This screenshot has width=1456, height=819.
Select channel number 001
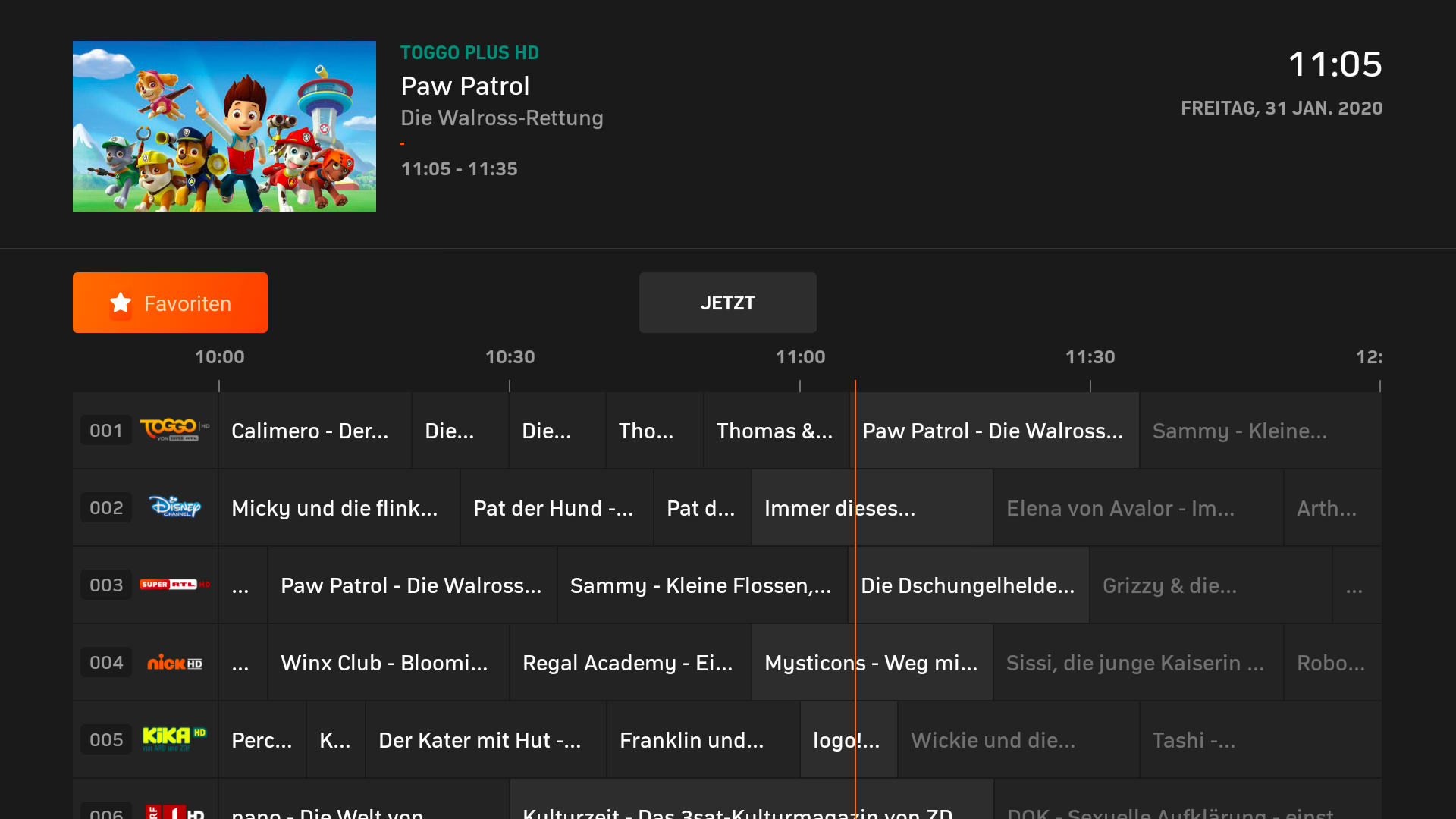(x=106, y=431)
